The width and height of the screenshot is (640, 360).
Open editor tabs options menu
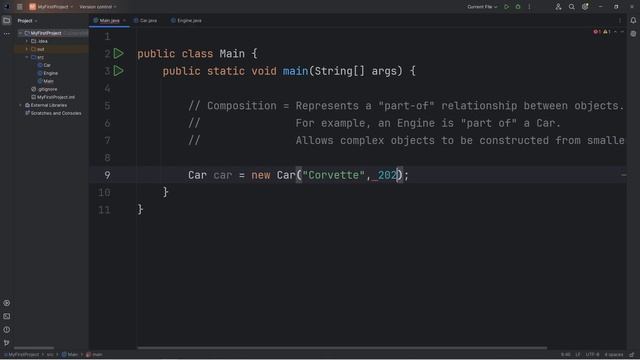[620, 20]
